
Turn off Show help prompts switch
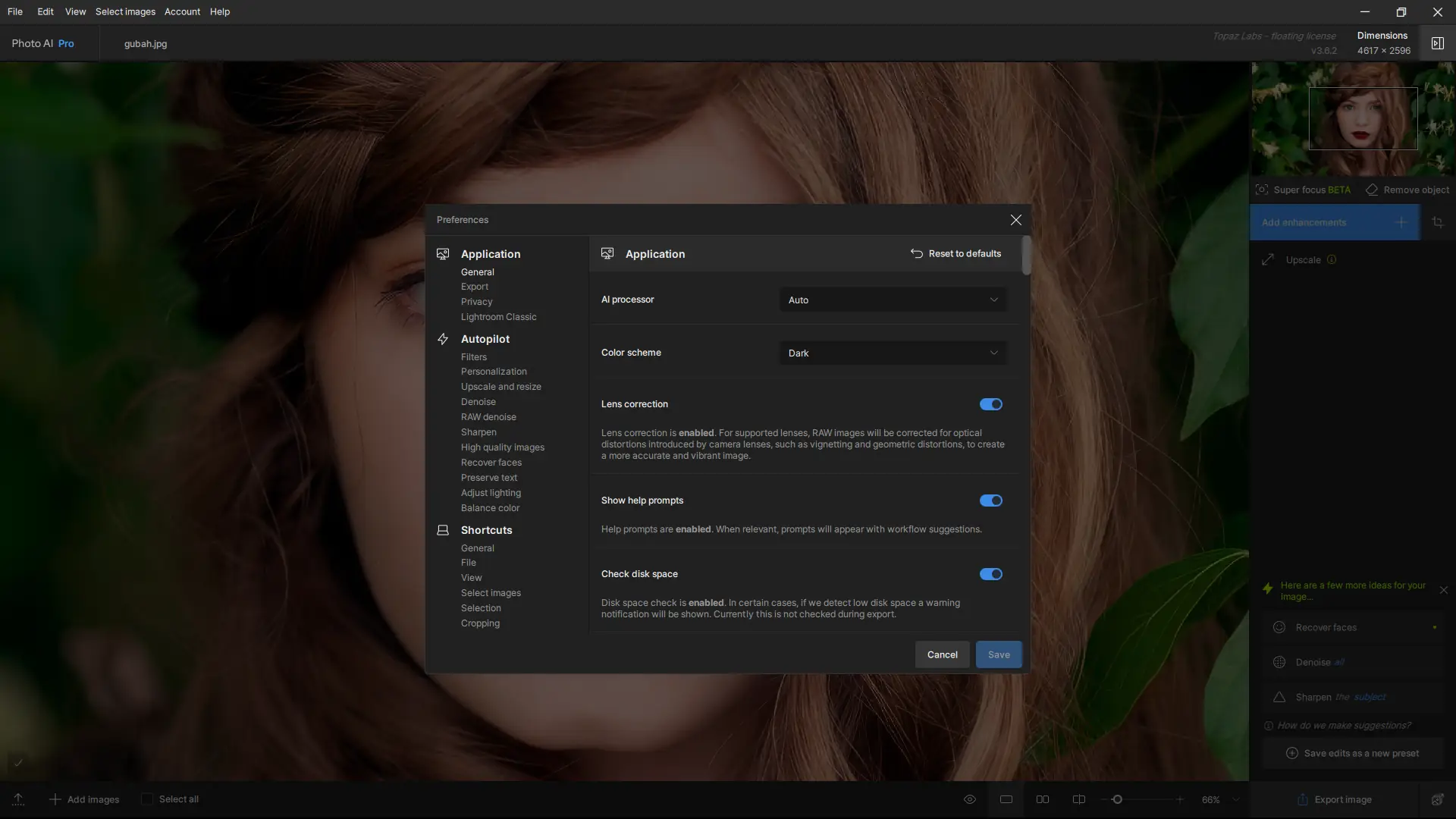[x=990, y=500]
